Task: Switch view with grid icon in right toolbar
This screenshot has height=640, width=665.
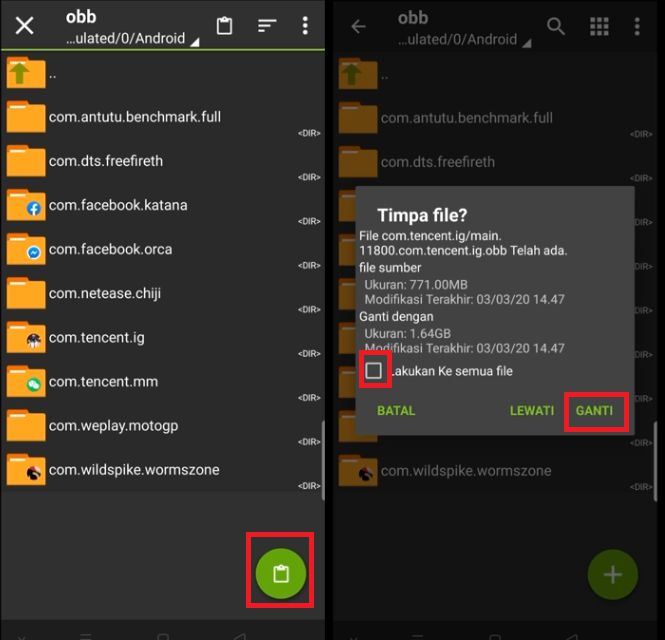Action: coord(599,26)
